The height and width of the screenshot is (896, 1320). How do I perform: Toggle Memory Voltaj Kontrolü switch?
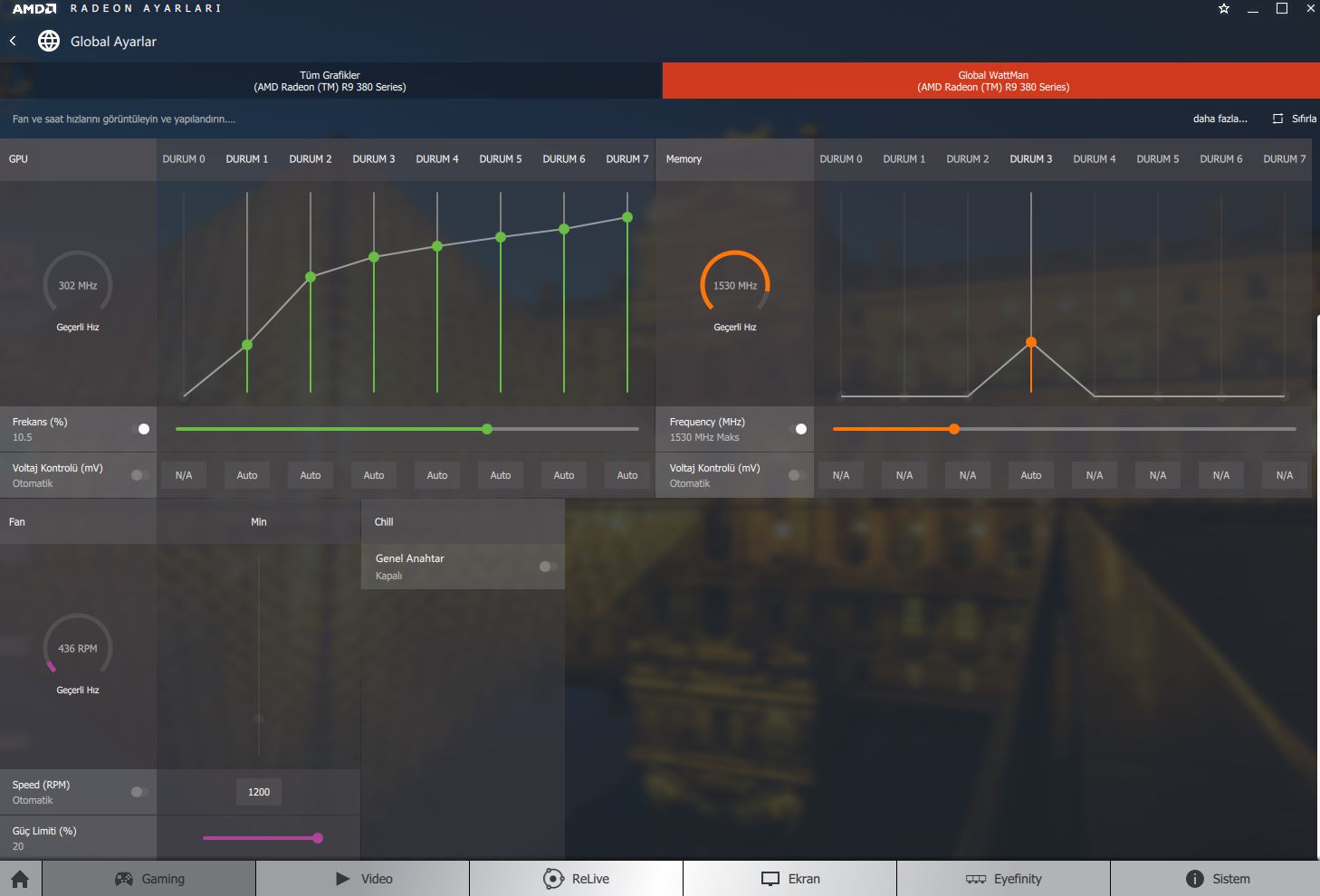798,475
